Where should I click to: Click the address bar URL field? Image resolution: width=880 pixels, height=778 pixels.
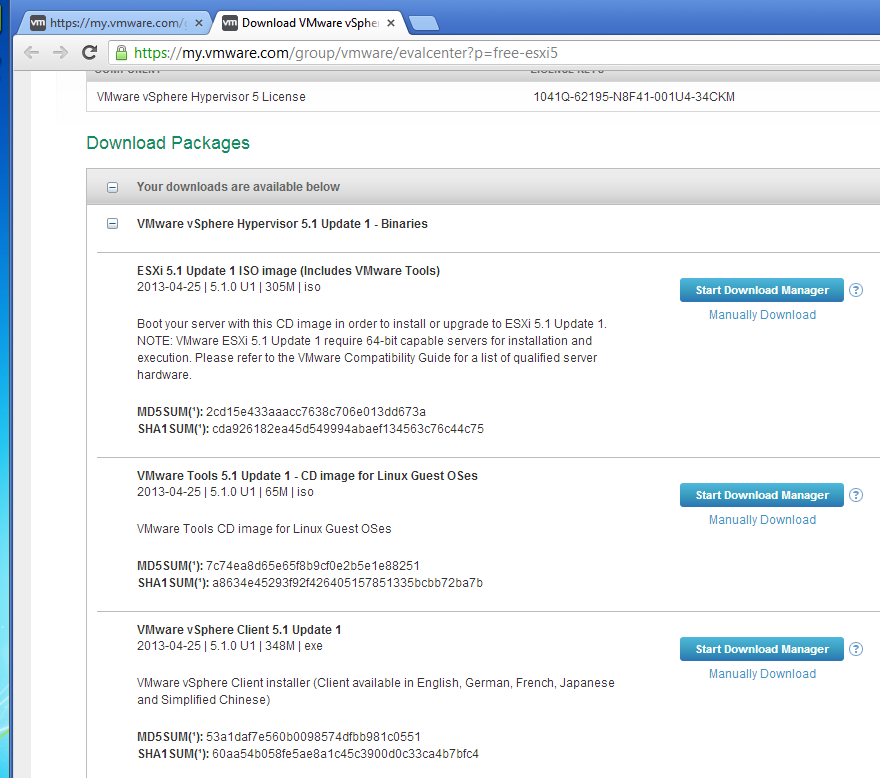[x=494, y=53]
